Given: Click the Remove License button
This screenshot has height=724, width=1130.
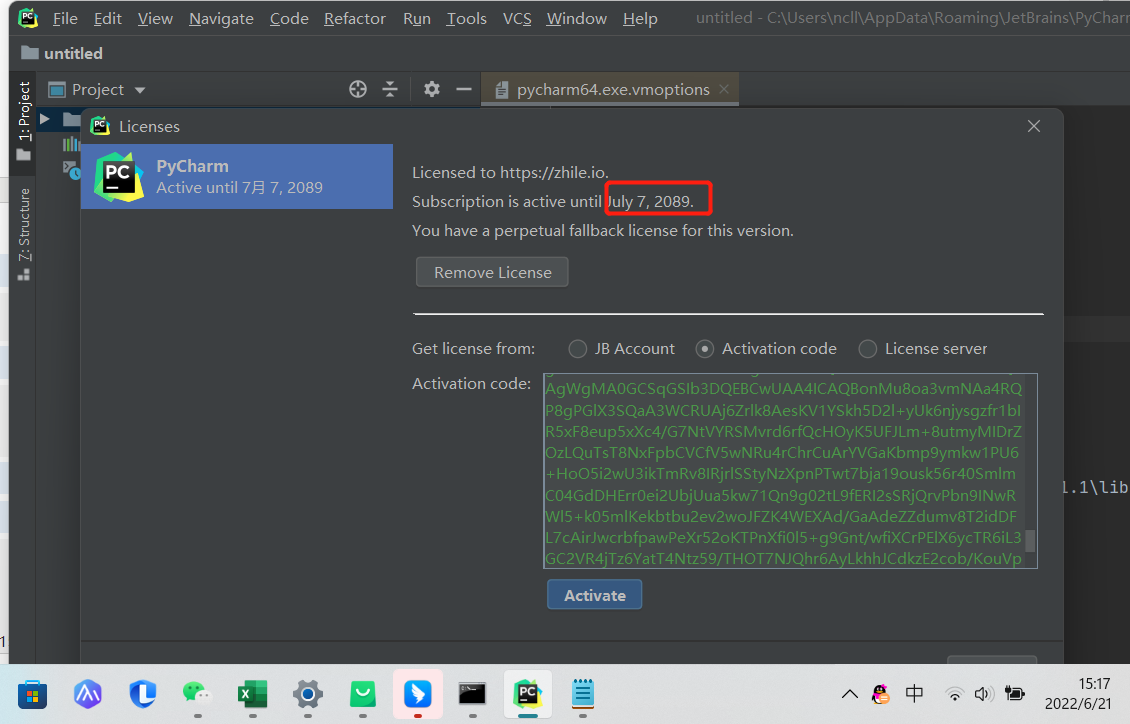Looking at the screenshot, I should coord(492,272).
